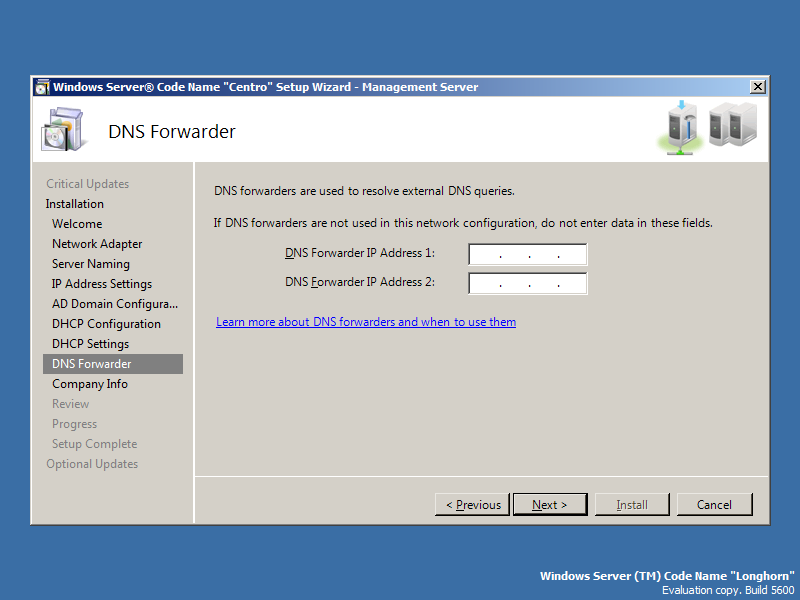The image size is (800, 600).
Task: Select the AD Domain Configura... step
Action: 115,304
